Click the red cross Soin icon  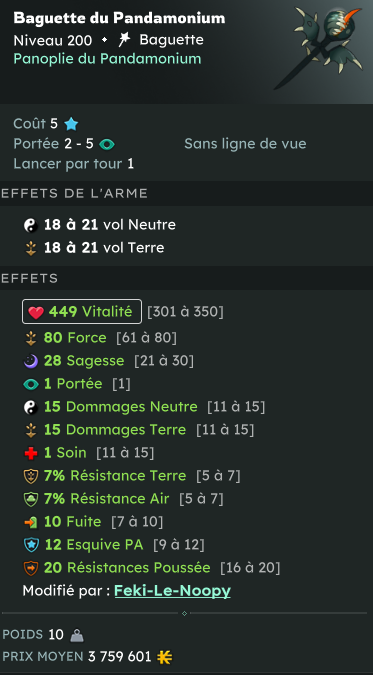click(x=31, y=453)
